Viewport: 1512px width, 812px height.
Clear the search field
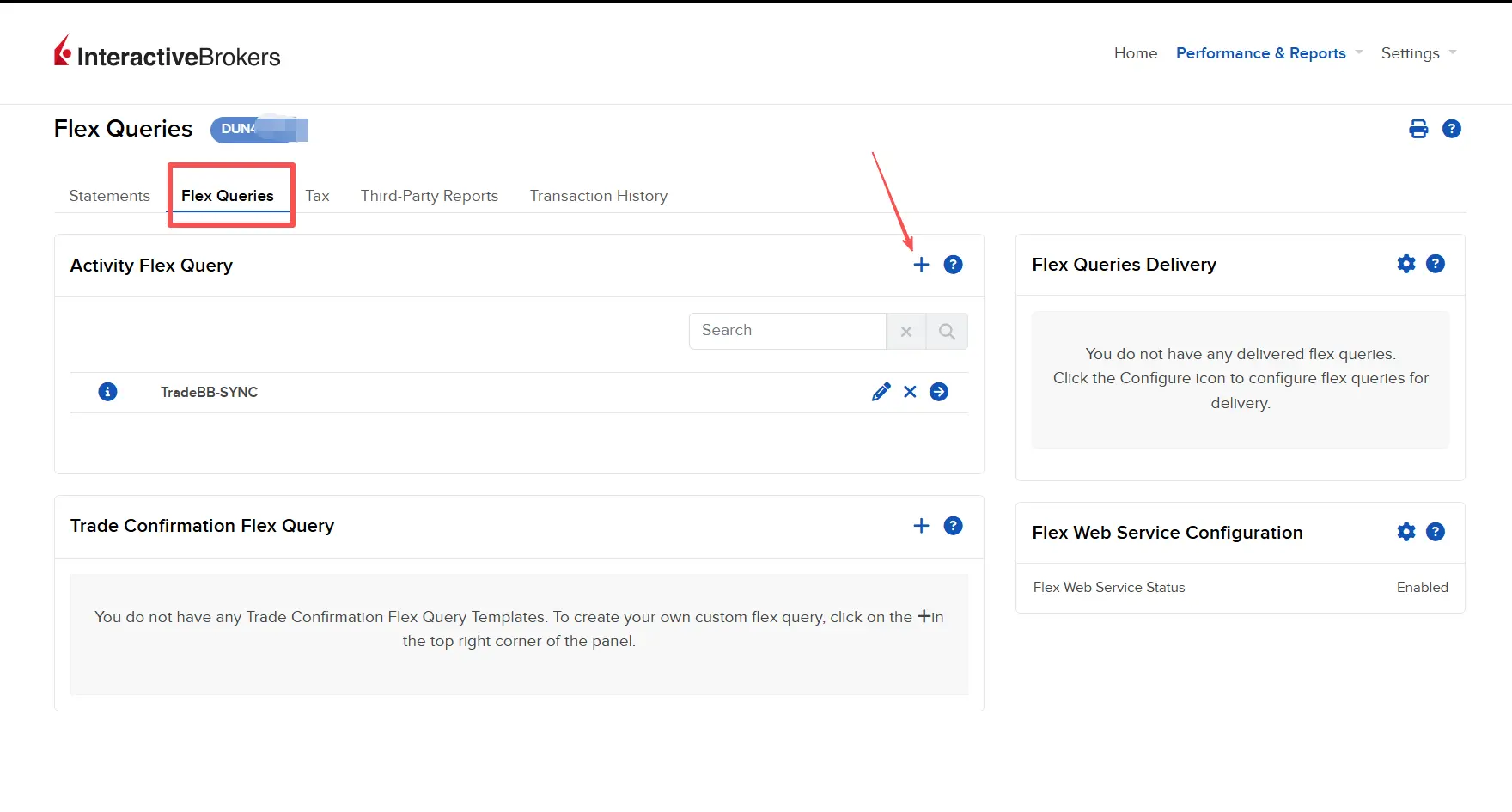pos(905,332)
